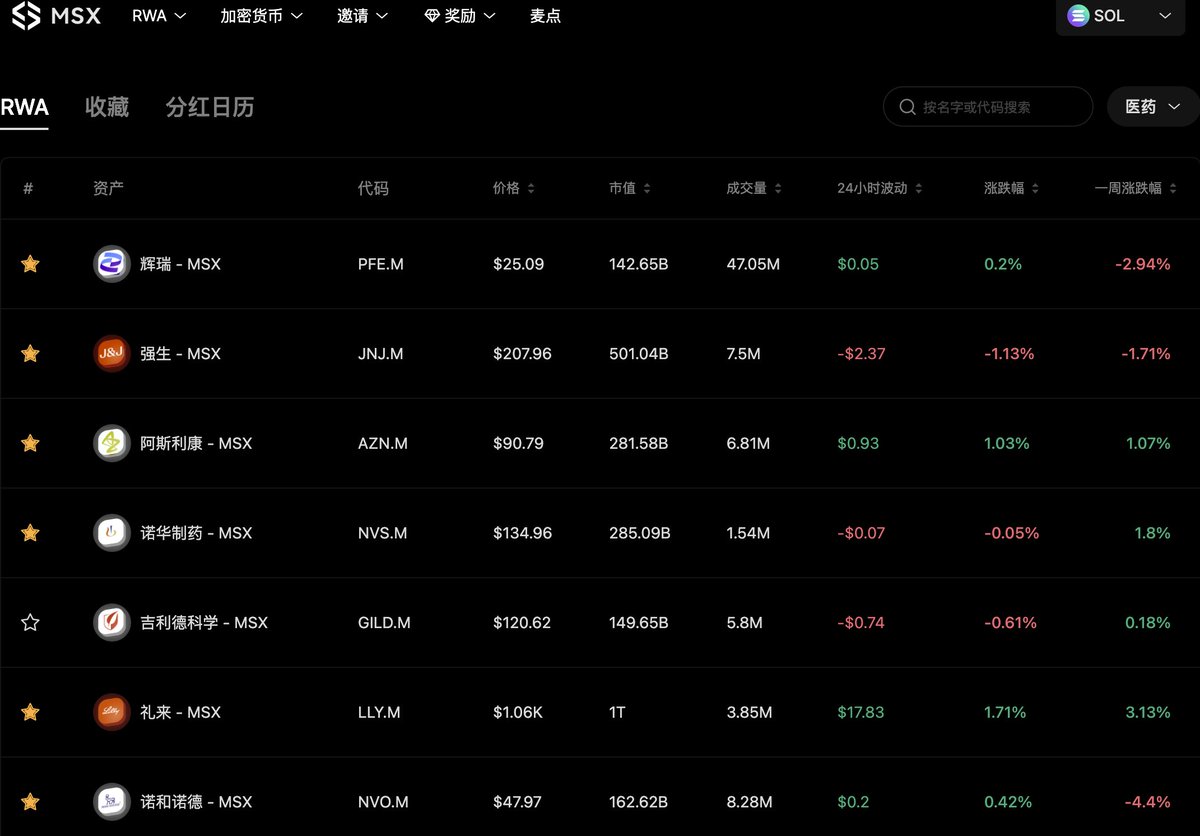Open the RWA dropdown in top navigation

pyautogui.click(x=159, y=16)
